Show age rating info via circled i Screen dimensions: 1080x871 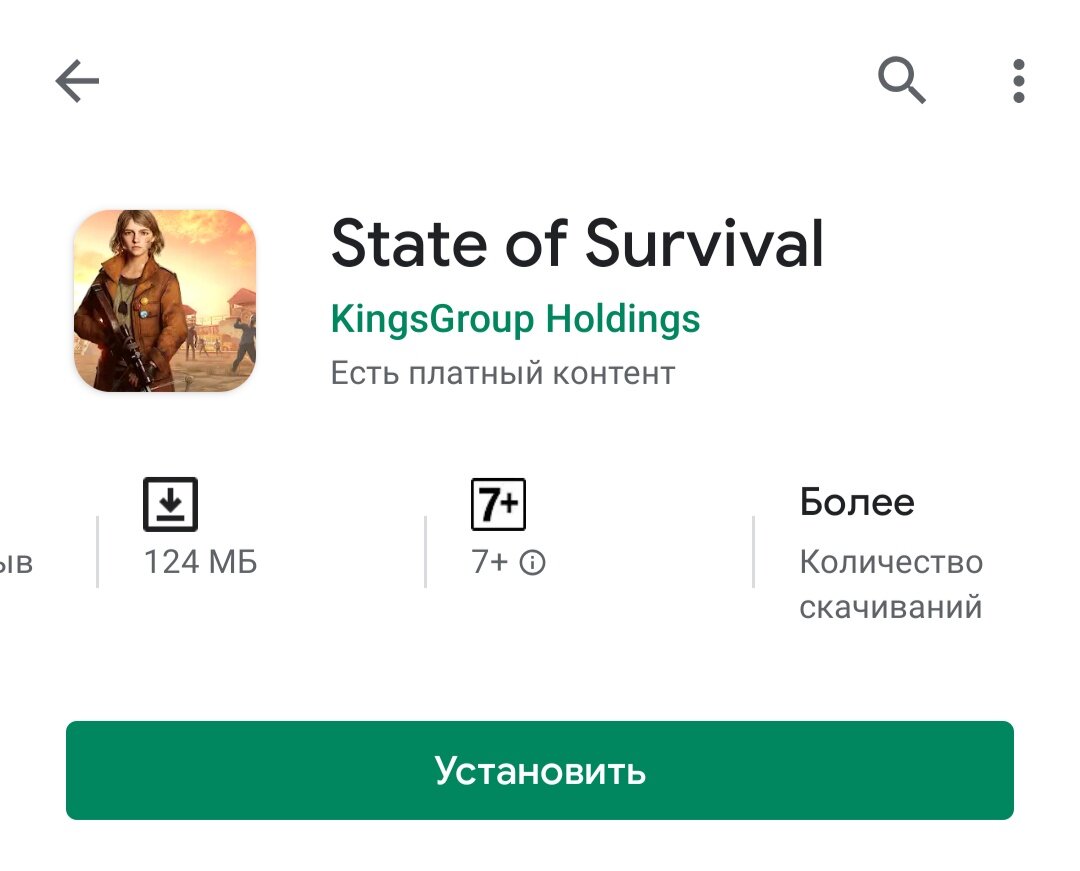click(x=532, y=563)
